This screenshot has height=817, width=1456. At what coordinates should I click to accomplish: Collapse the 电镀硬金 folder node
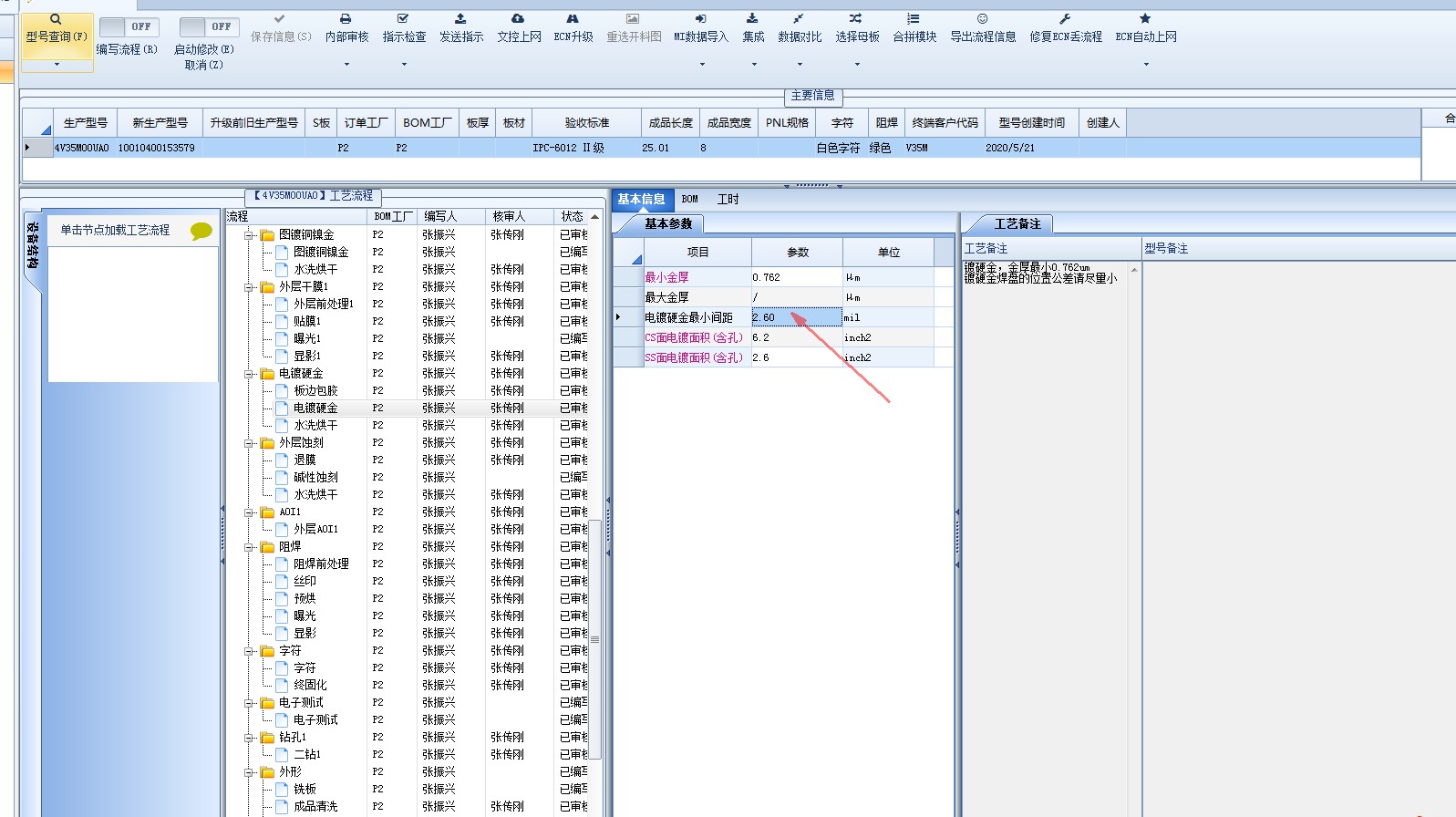pyautogui.click(x=249, y=374)
